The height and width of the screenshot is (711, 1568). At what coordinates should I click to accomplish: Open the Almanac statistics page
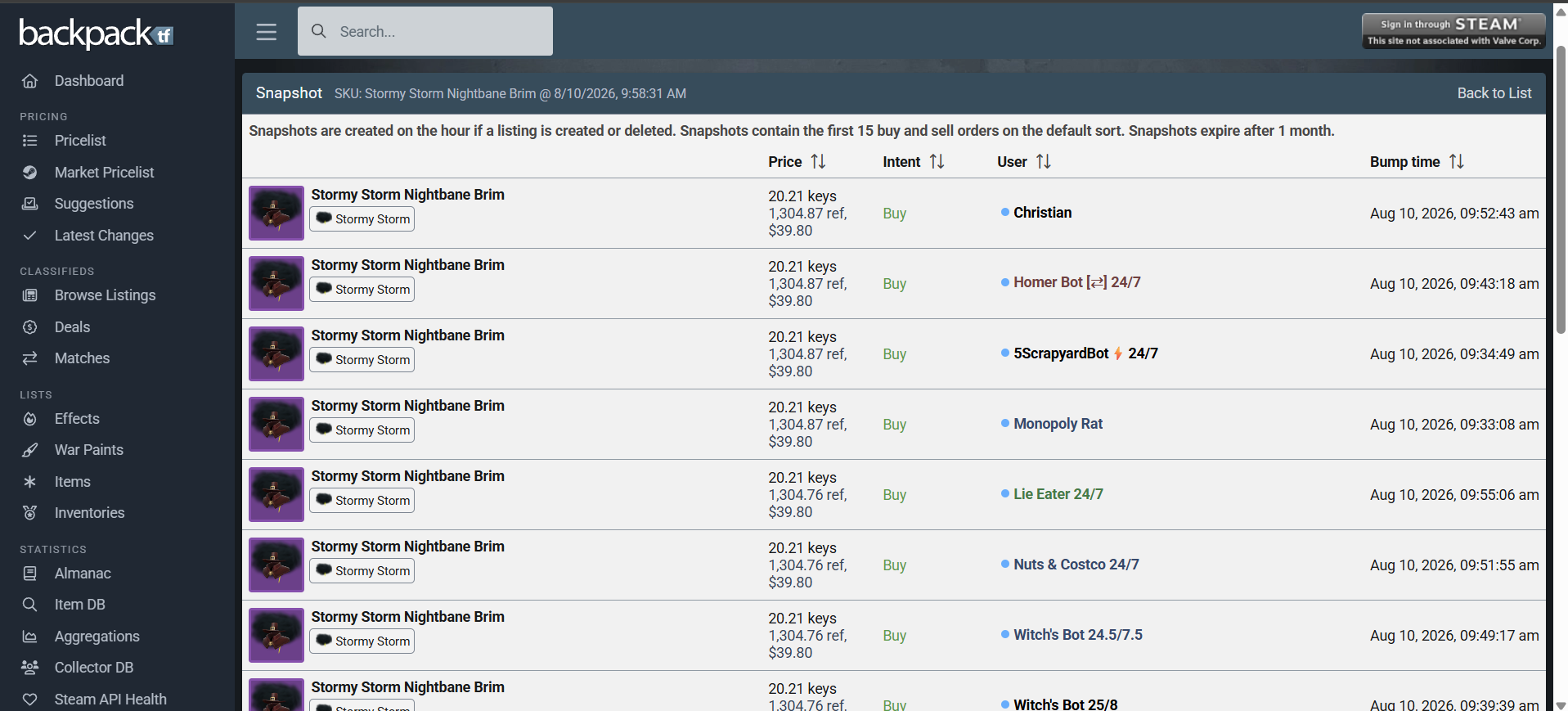[x=83, y=574]
